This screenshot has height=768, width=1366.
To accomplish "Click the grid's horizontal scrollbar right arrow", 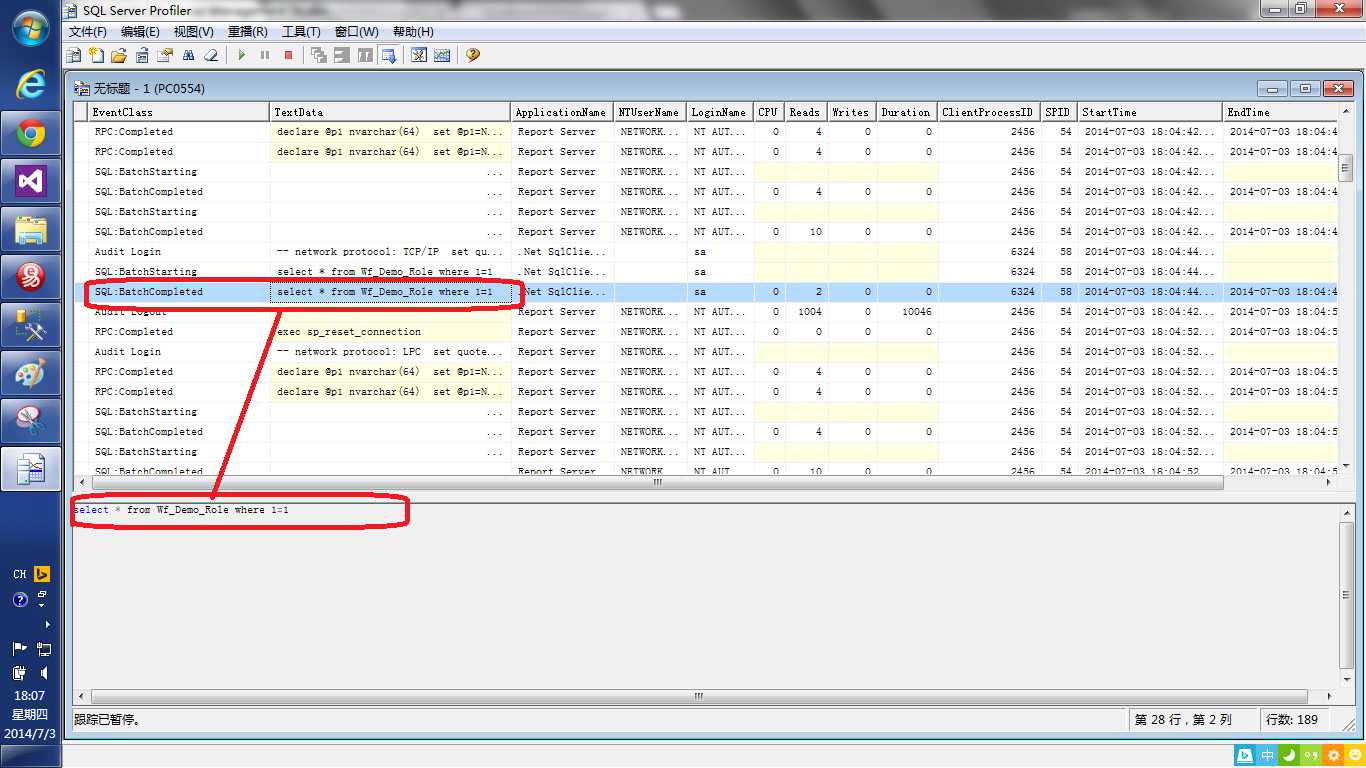I will pyautogui.click(x=1329, y=482).
